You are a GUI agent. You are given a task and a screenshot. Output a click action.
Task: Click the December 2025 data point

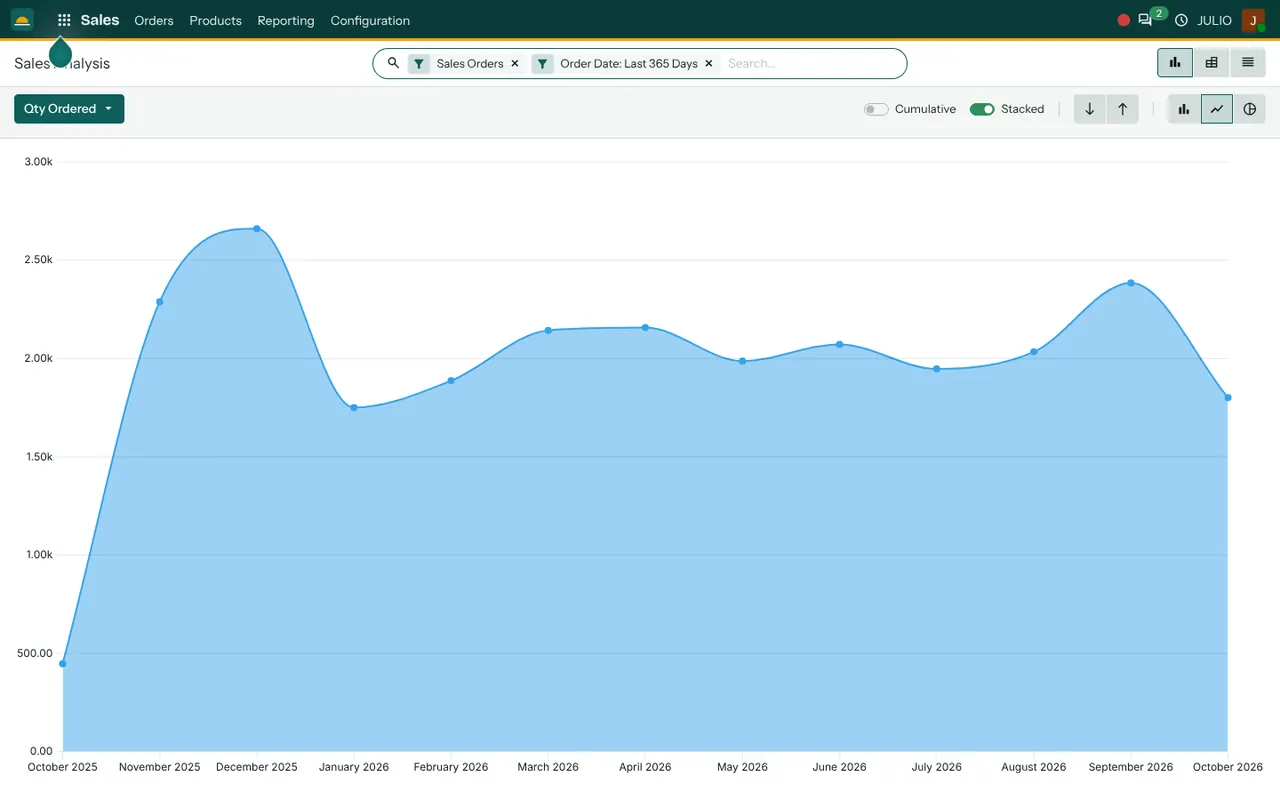coord(257,229)
